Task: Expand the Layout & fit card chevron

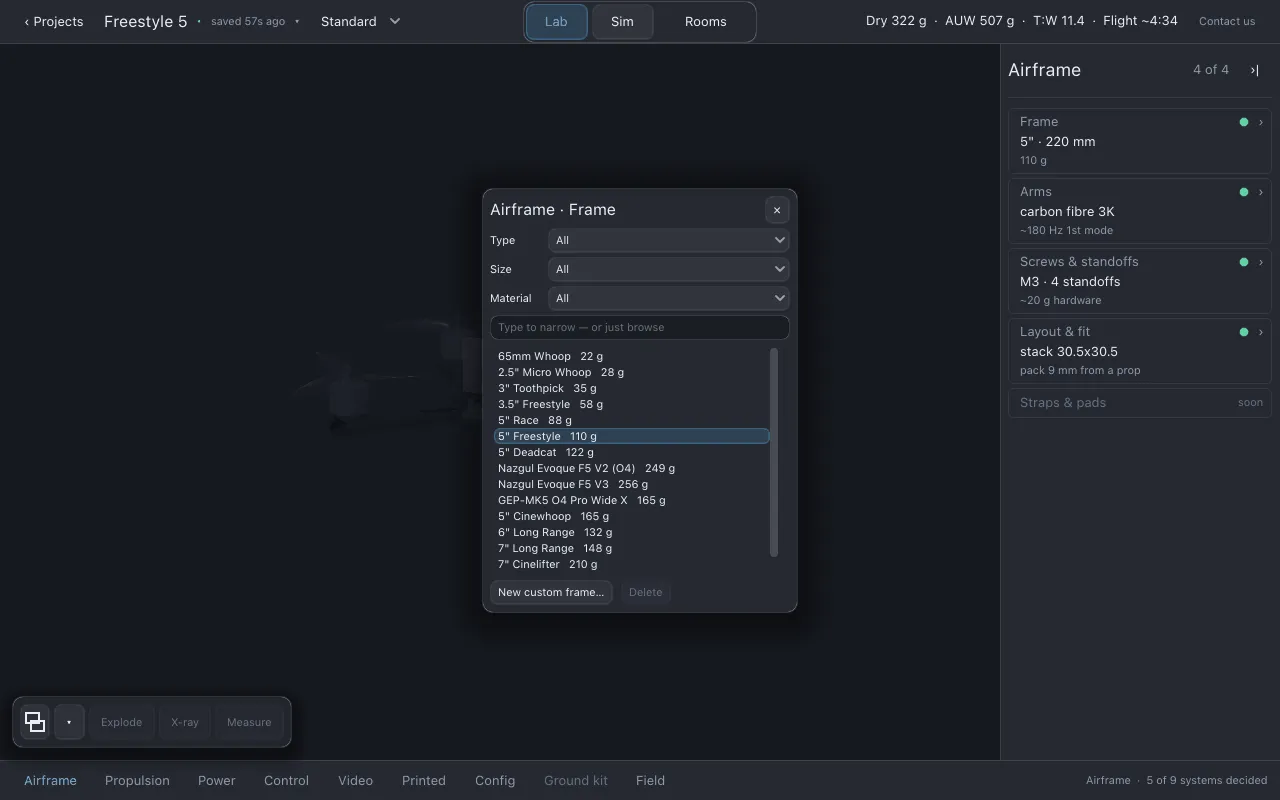Action: tap(1261, 332)
